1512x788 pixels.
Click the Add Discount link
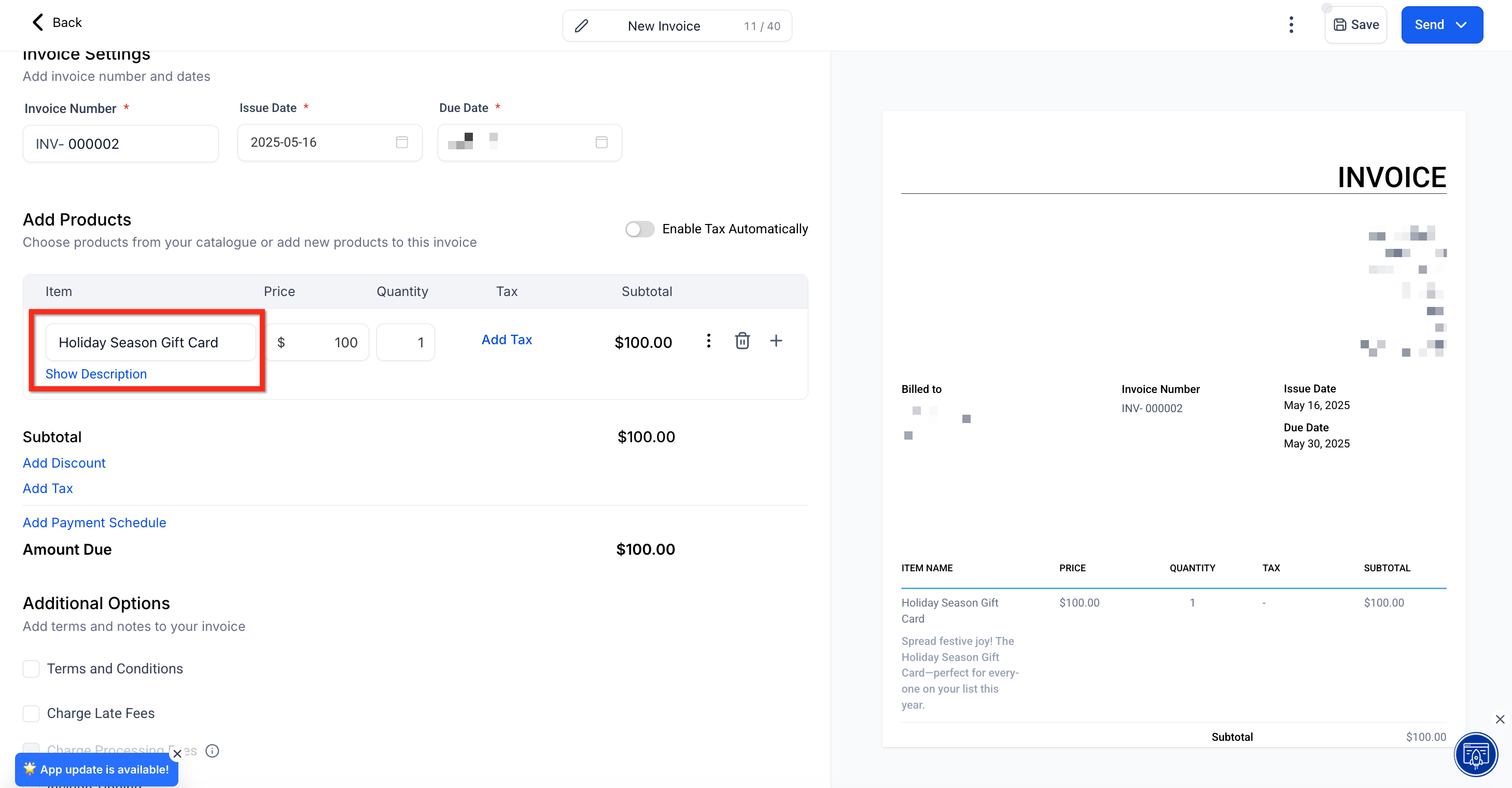64,463
